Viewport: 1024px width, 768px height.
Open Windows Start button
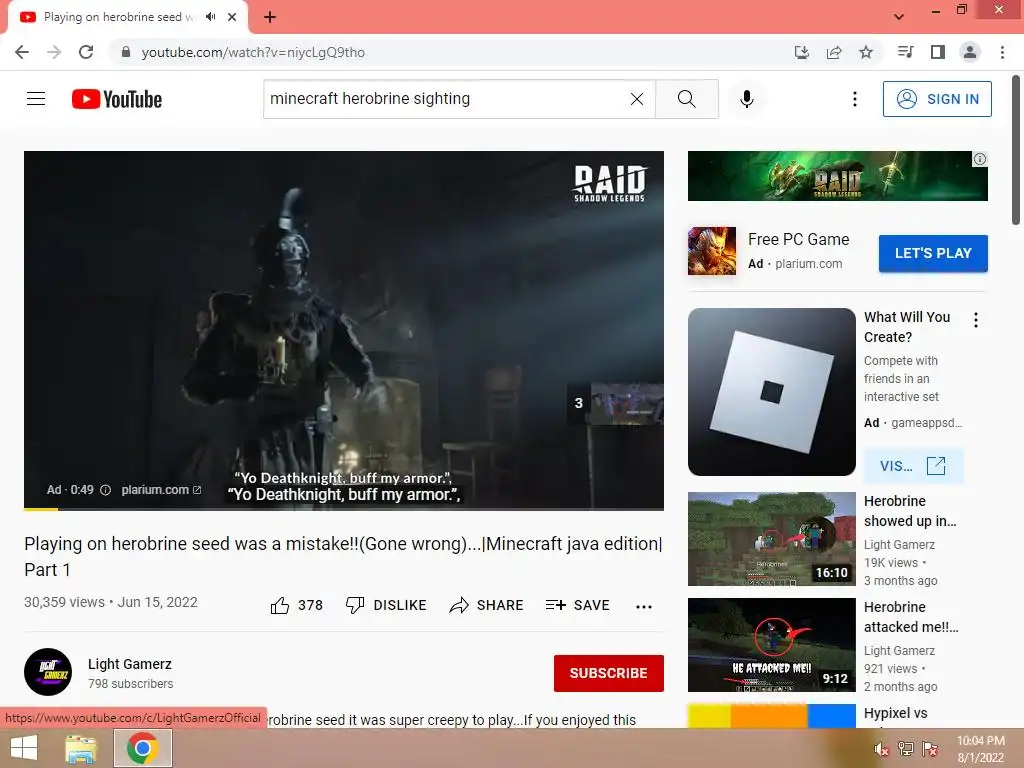[x=24, y=748]
